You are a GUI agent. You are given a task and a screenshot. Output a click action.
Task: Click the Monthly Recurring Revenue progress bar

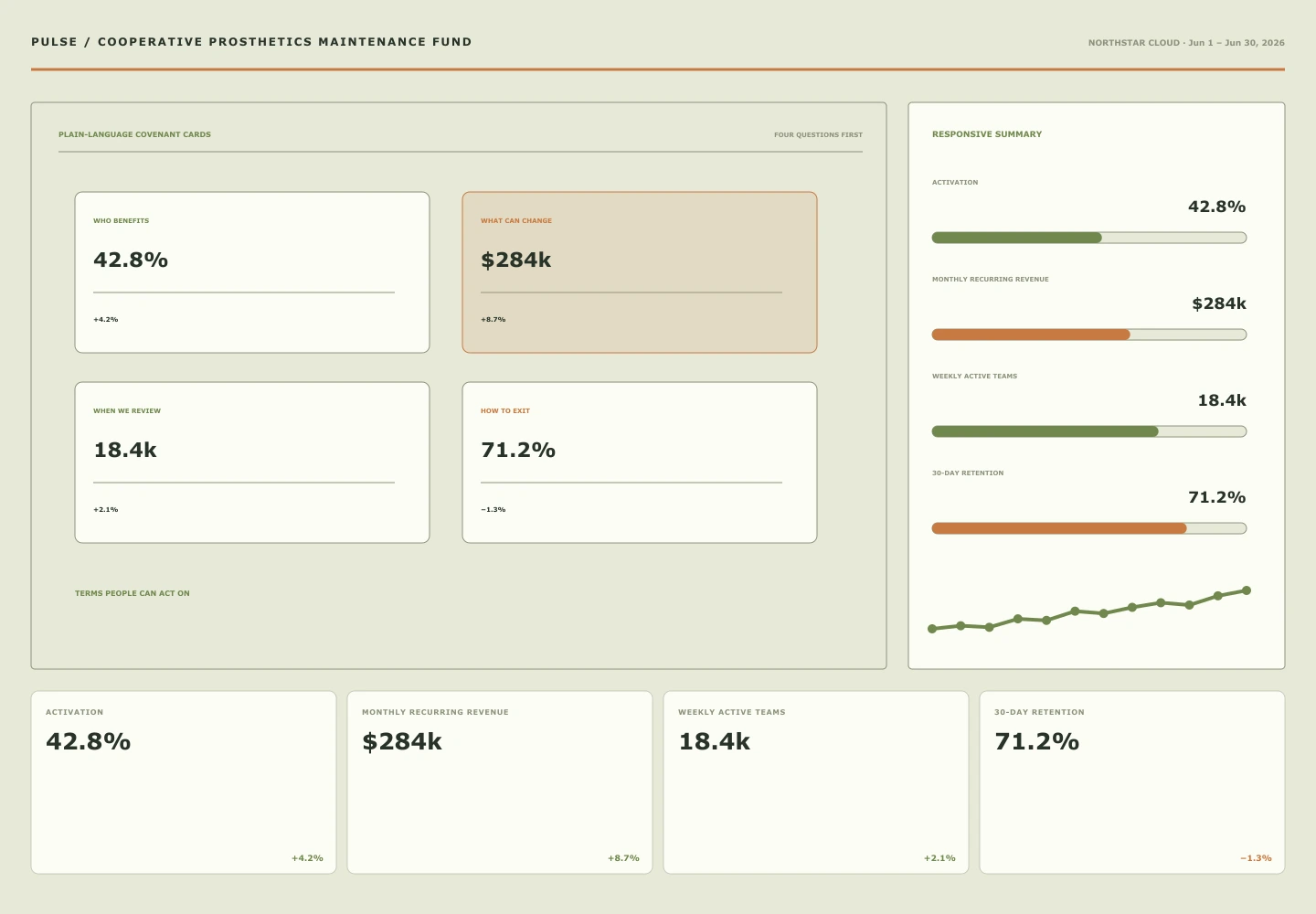(1089, 335)
